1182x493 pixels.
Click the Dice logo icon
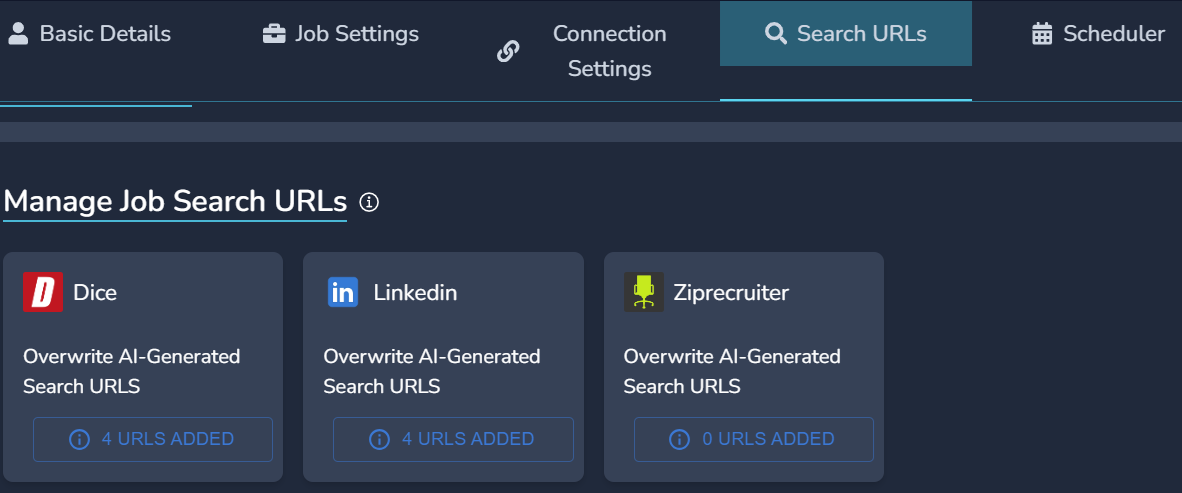43,292
